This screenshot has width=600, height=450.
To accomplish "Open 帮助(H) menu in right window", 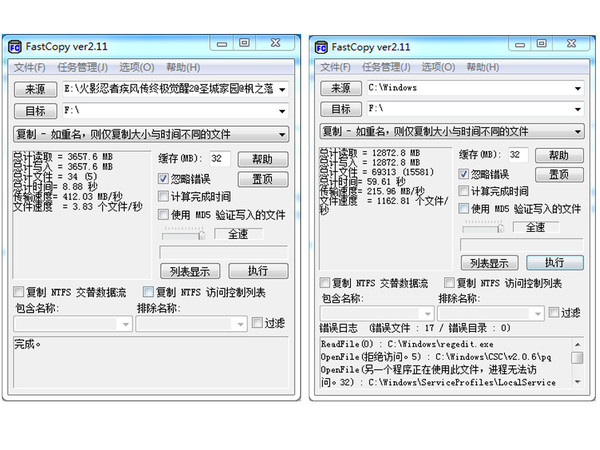I will 483,67.
